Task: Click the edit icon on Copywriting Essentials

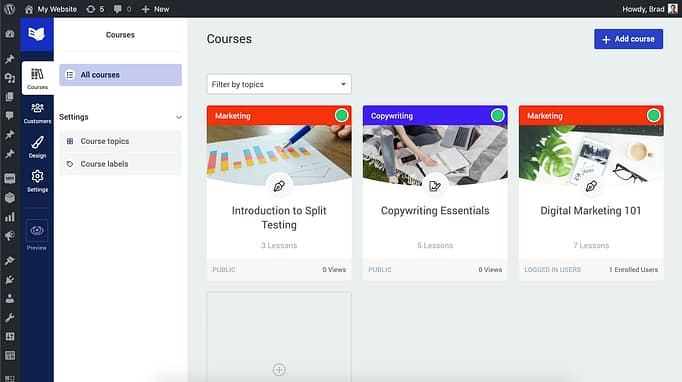Action: coord(435,186)
